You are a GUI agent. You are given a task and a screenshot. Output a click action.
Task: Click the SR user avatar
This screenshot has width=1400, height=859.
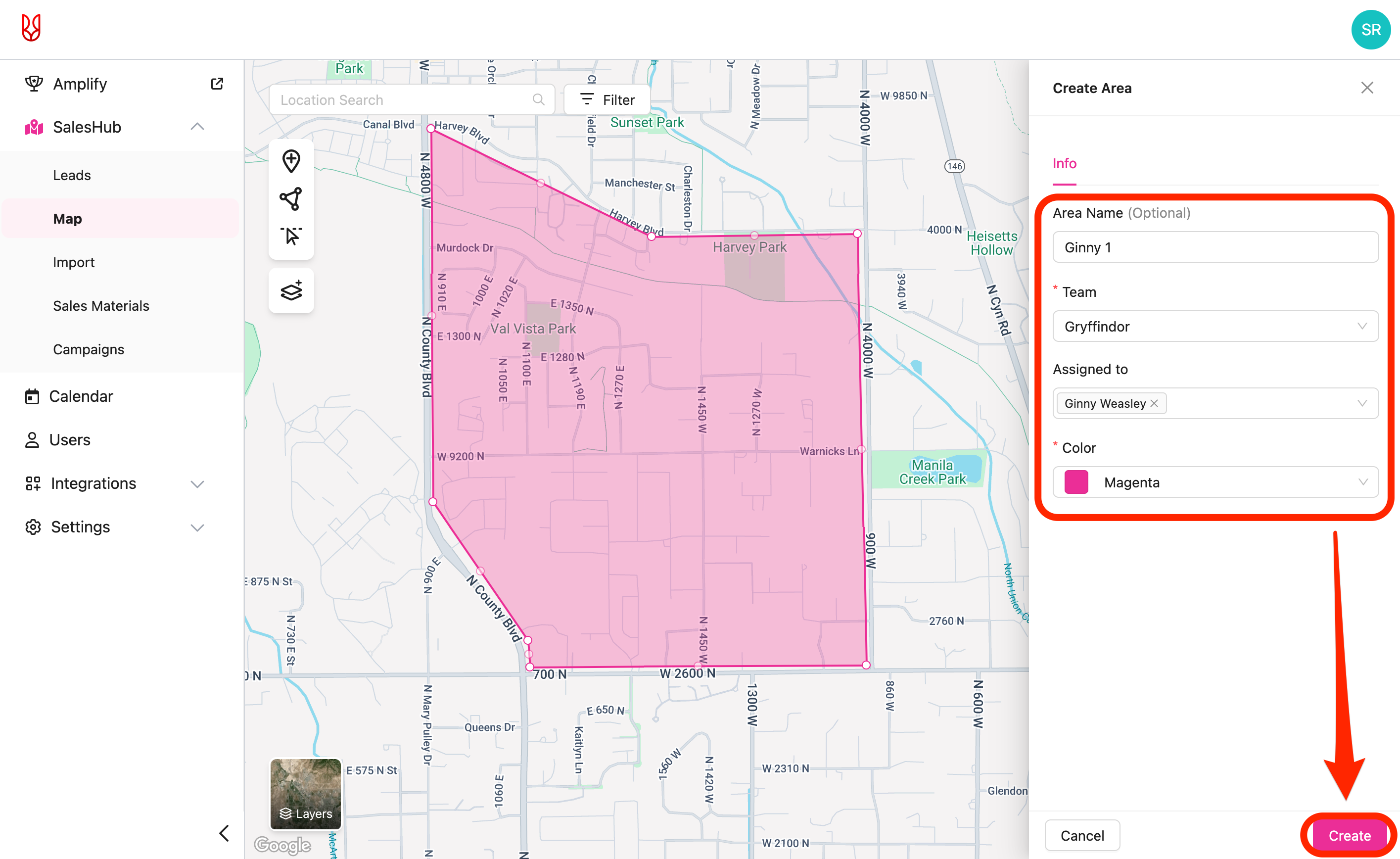tap(1370, 30)
